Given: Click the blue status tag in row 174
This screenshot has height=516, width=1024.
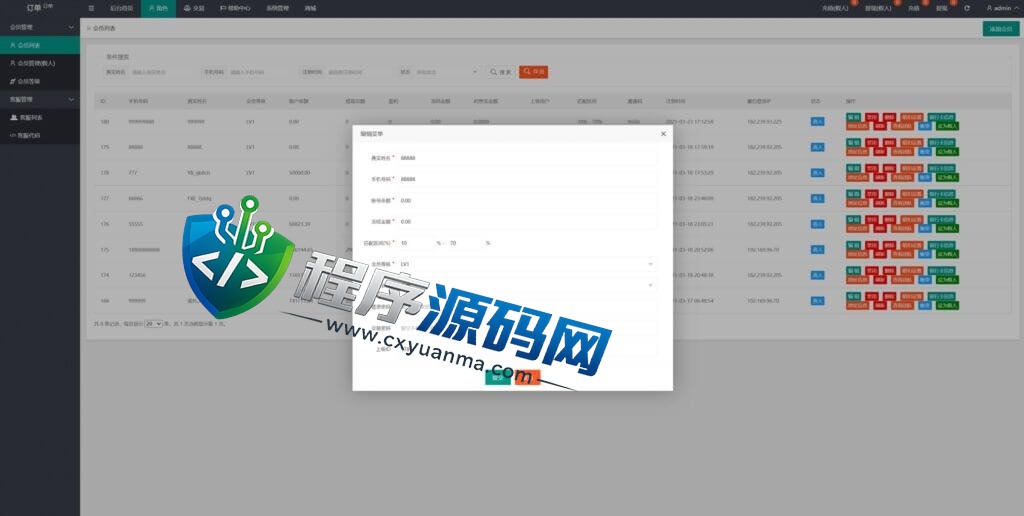Looking at the screenshot, I should [817, 275].
